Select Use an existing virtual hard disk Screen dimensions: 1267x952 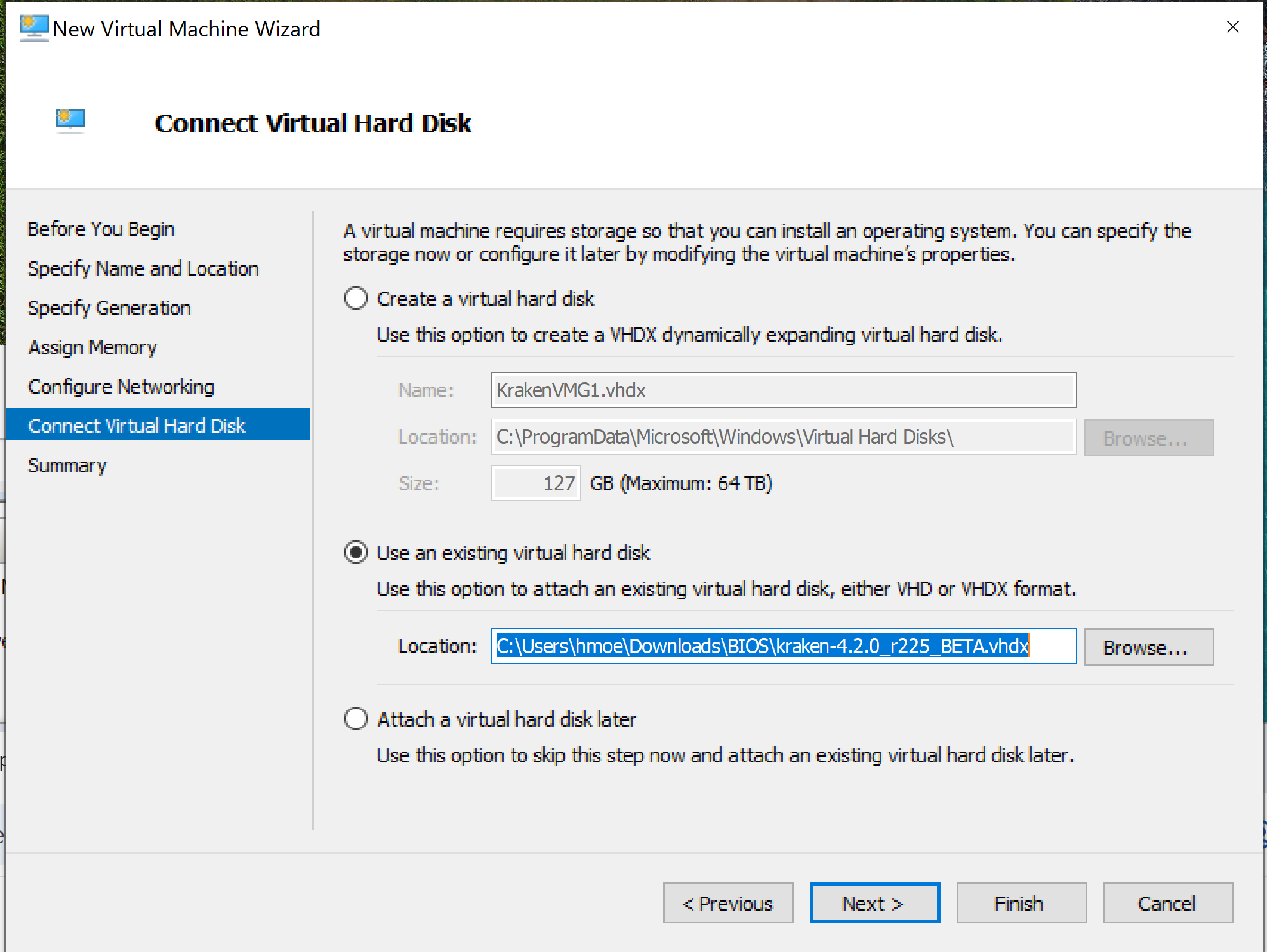[x=356, y=552]
